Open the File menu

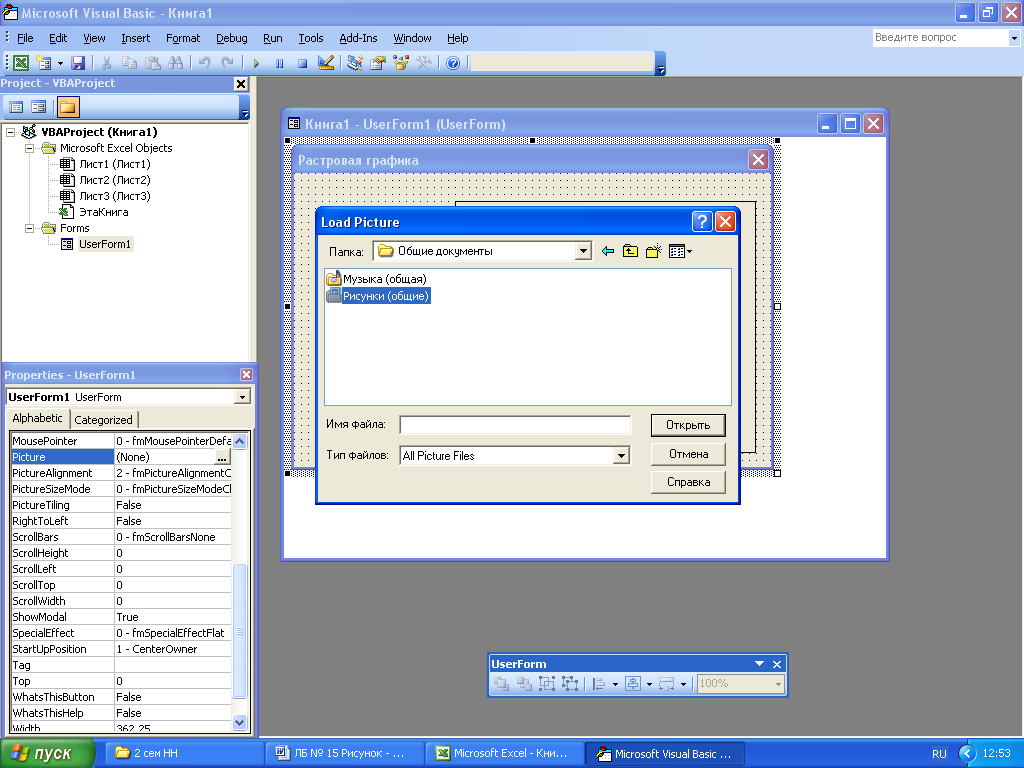pos(25,38)
